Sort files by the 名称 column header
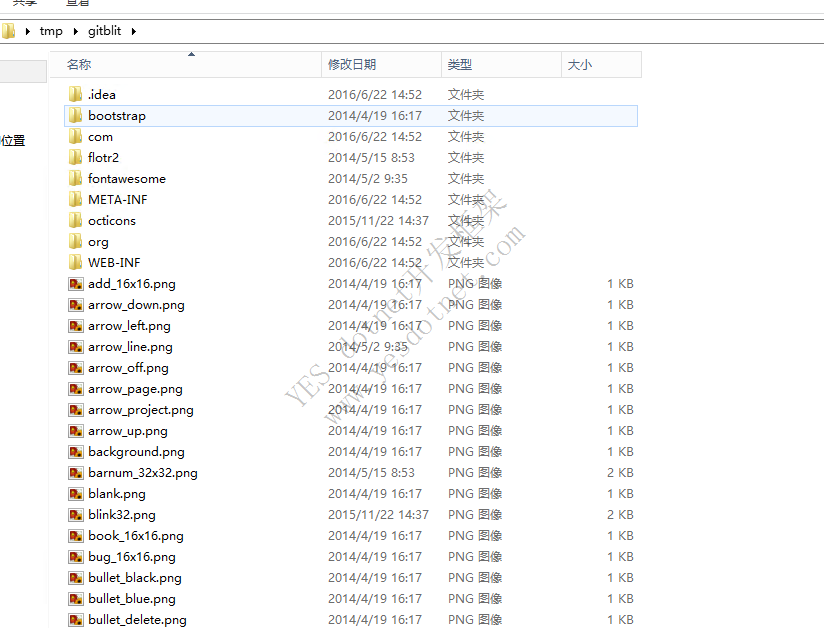Image resolution: width=824 pixels, height=628 pixels. 186,65
